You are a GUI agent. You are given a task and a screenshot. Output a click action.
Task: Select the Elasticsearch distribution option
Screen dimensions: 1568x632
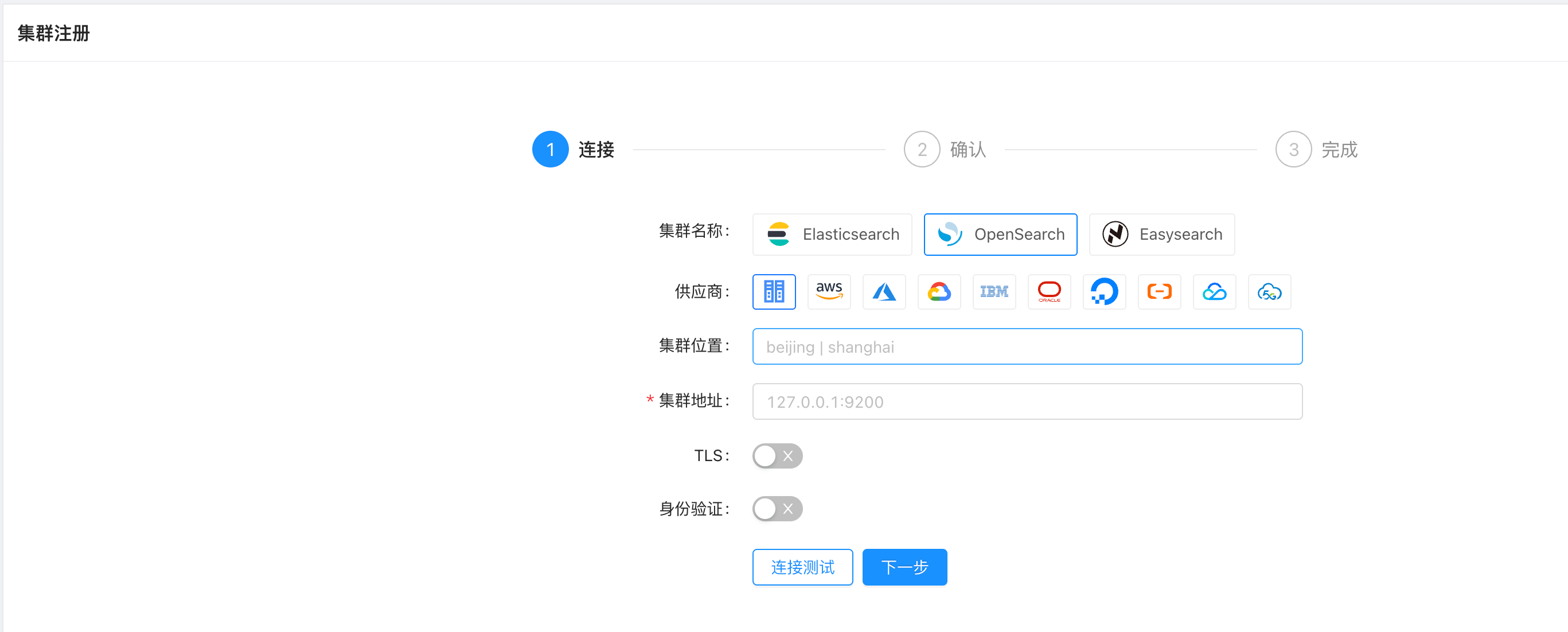pyautogui.click(x=832, y=235)
